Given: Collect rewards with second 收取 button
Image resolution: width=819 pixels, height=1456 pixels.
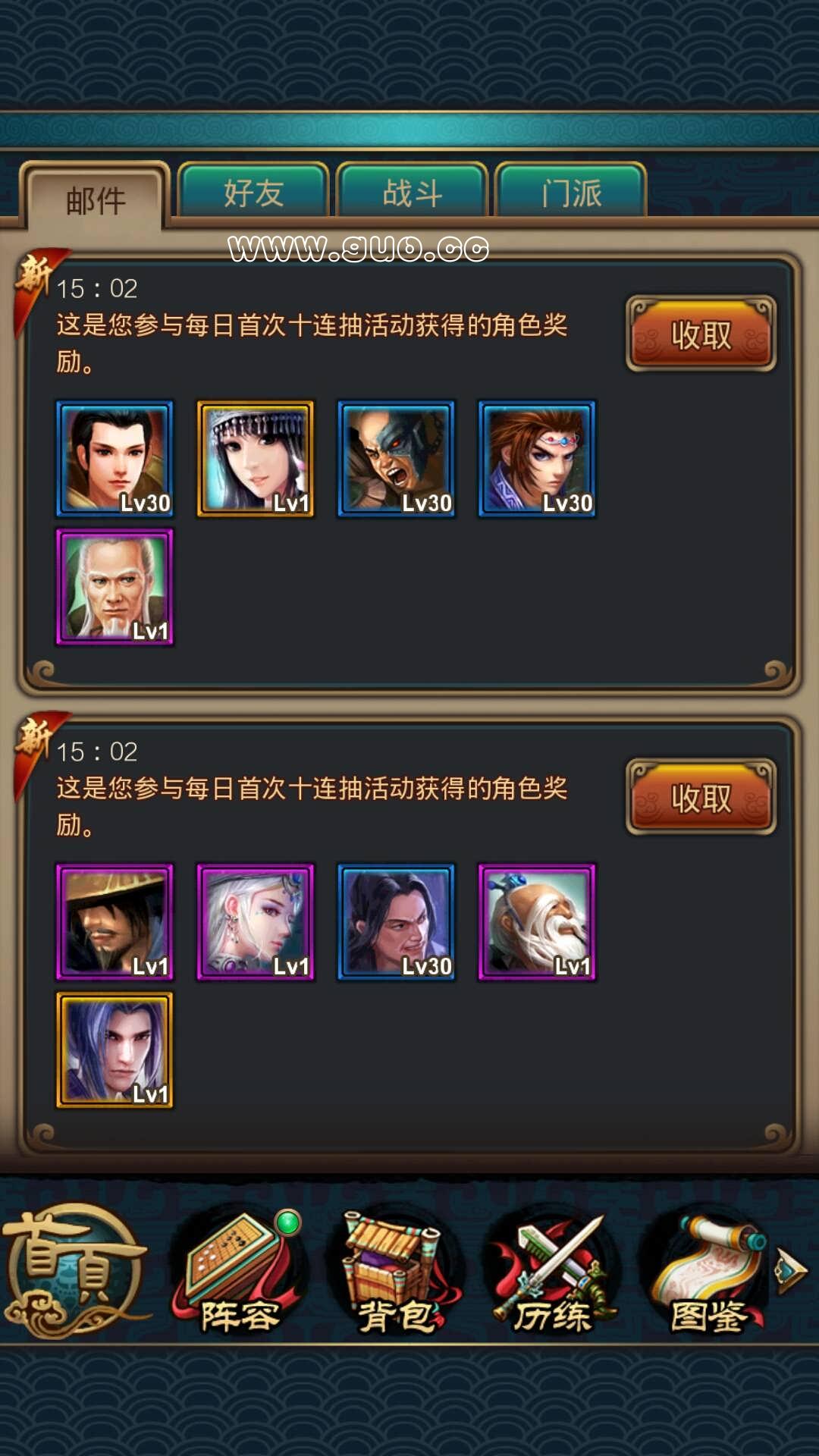Looking at the screenshot, I should 701,797.
